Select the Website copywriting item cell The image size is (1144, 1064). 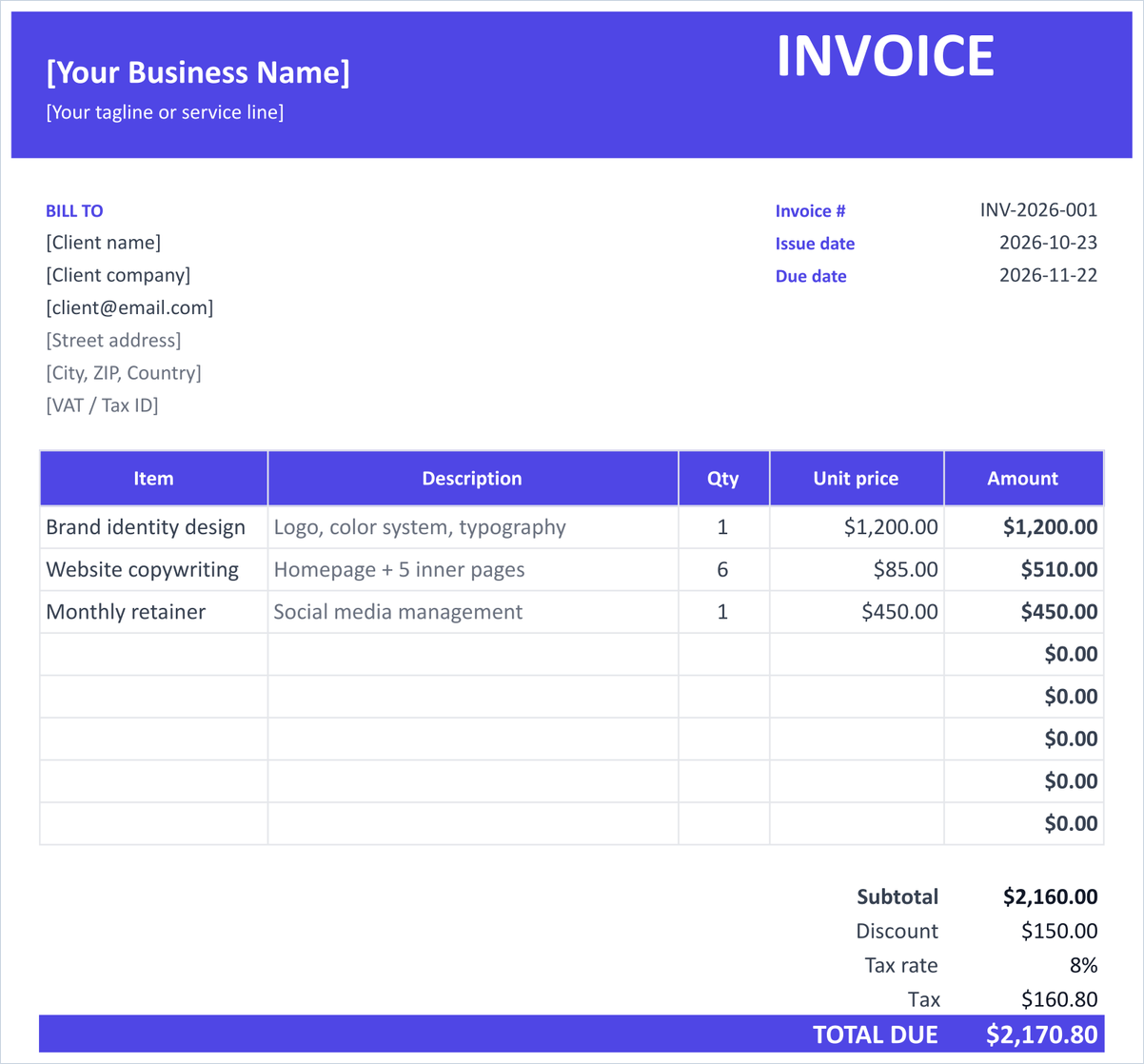tap(154, 569)
